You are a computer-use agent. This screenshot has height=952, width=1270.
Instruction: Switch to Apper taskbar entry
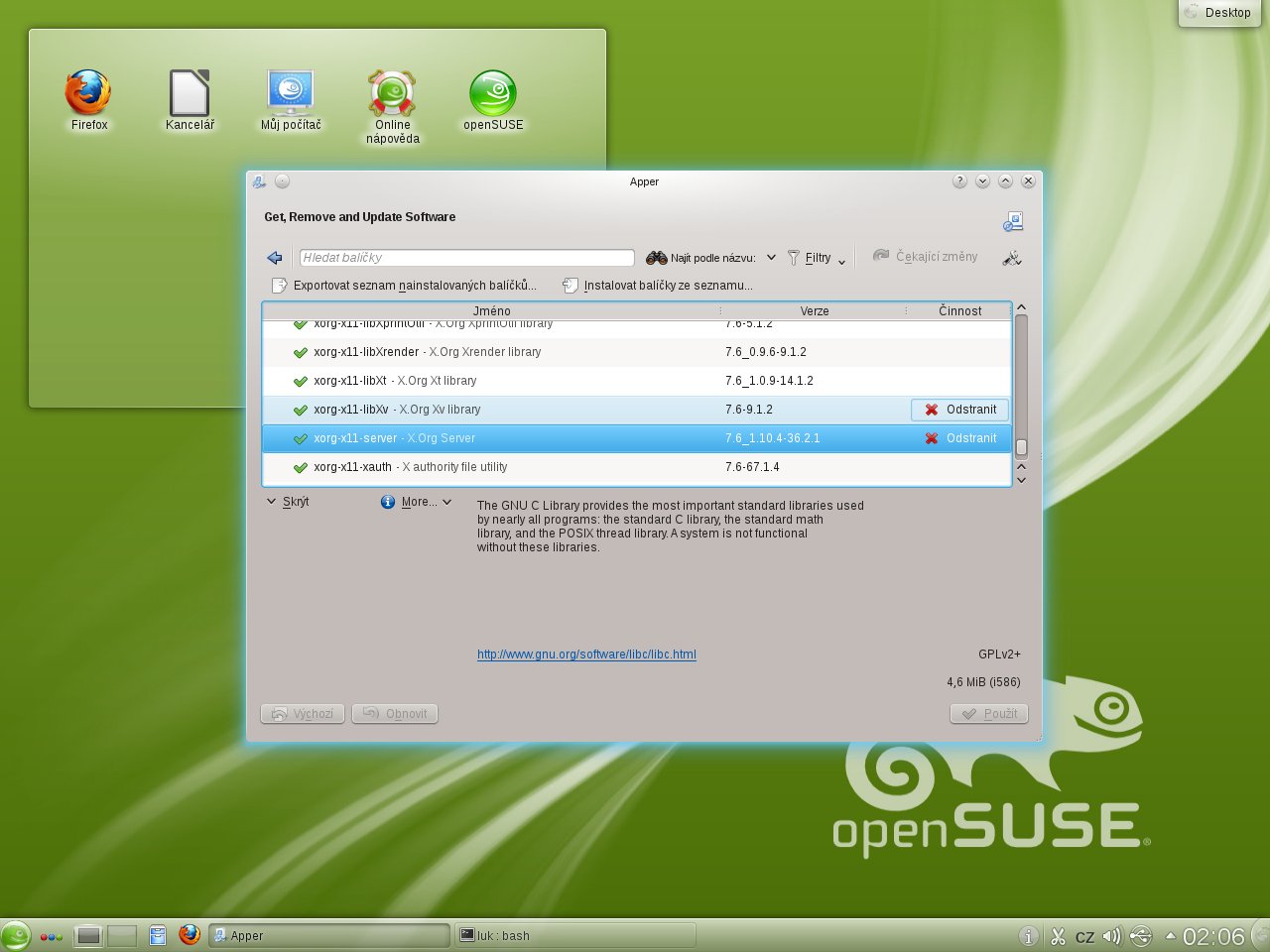pyautogui.click(x=329, y=935)
